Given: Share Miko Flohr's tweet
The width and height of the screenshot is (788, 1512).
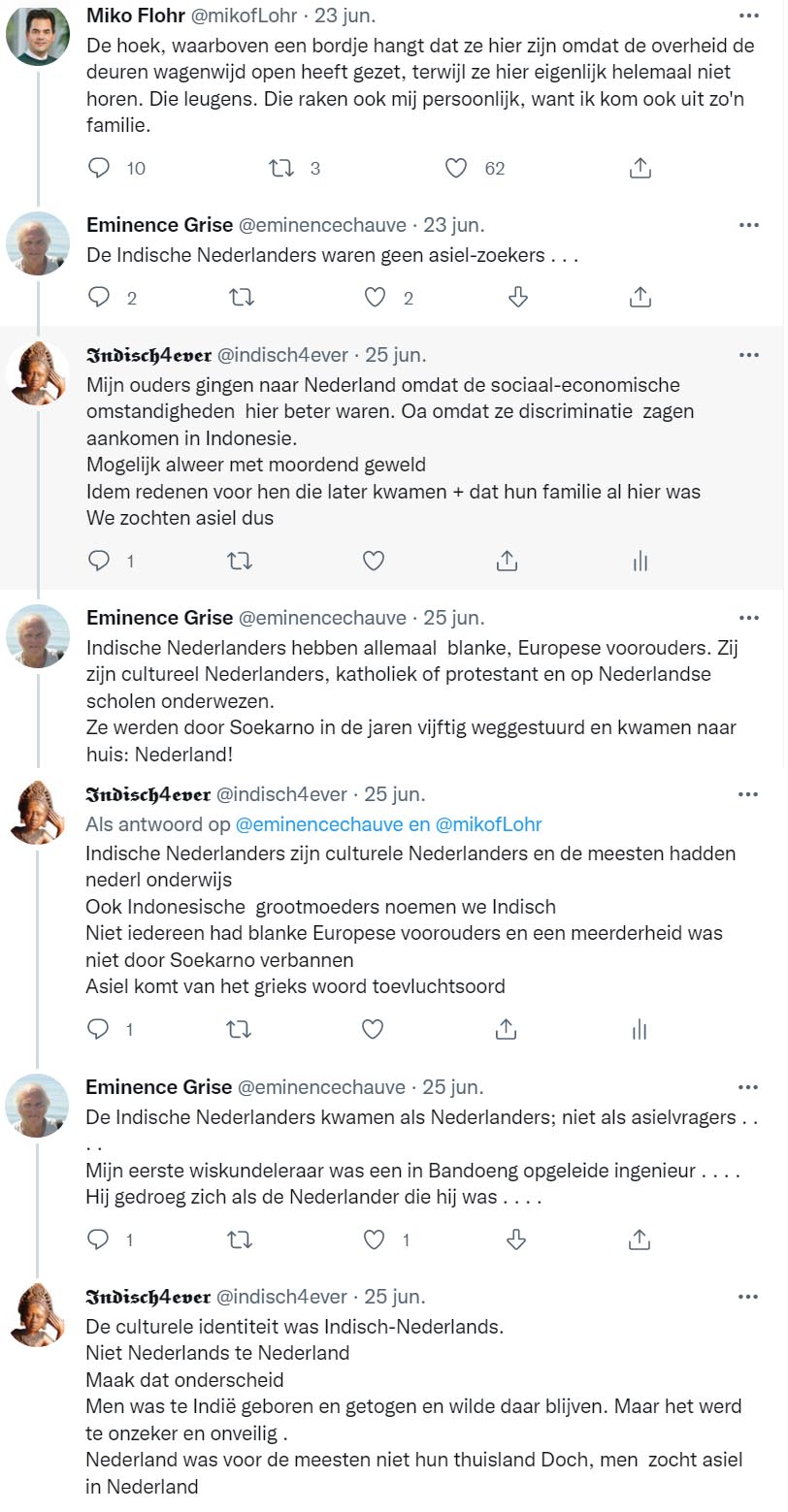Looking at the screenshot, I should point(640,168).
